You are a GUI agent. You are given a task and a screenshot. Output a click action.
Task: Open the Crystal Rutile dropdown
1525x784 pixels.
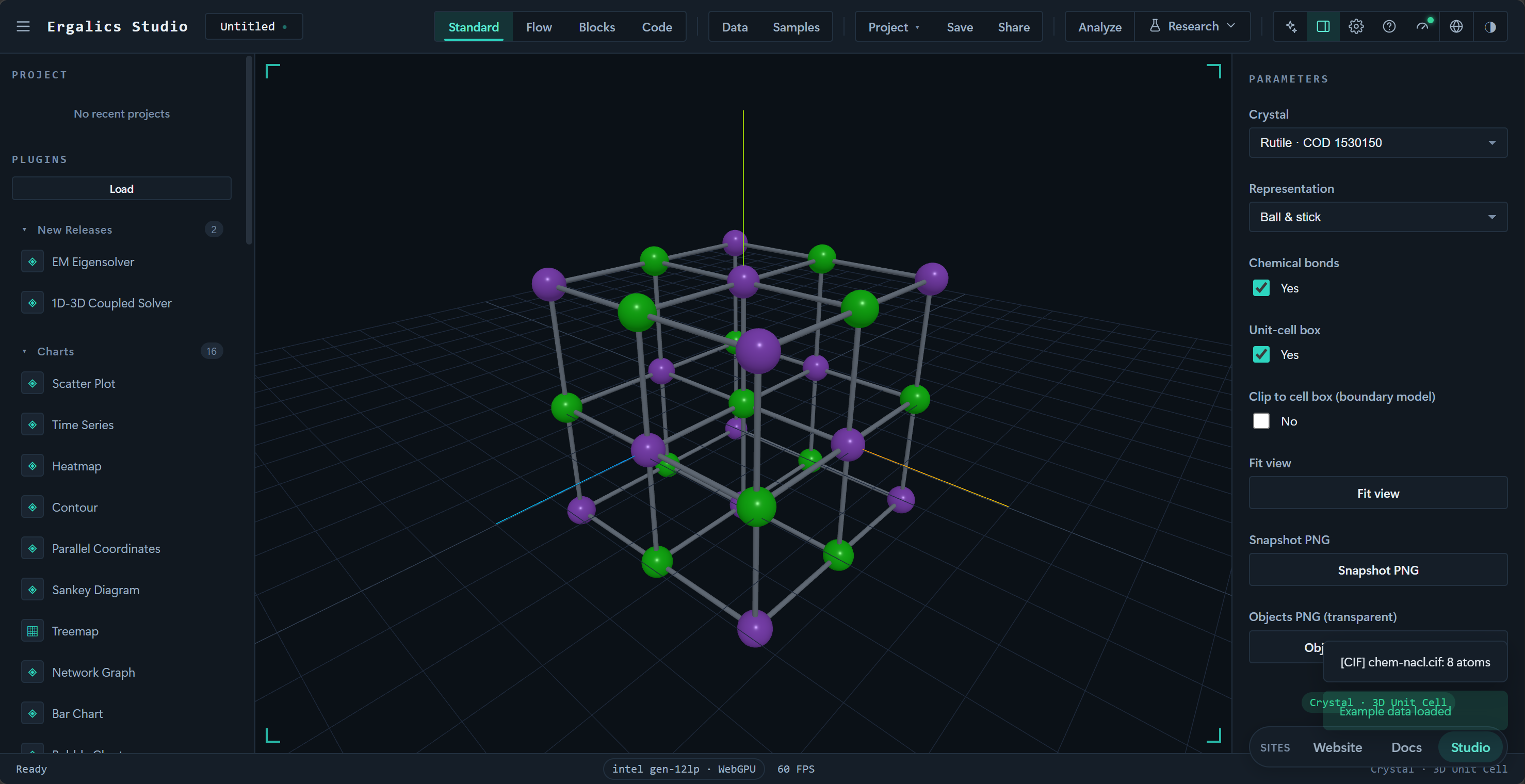1378,142
